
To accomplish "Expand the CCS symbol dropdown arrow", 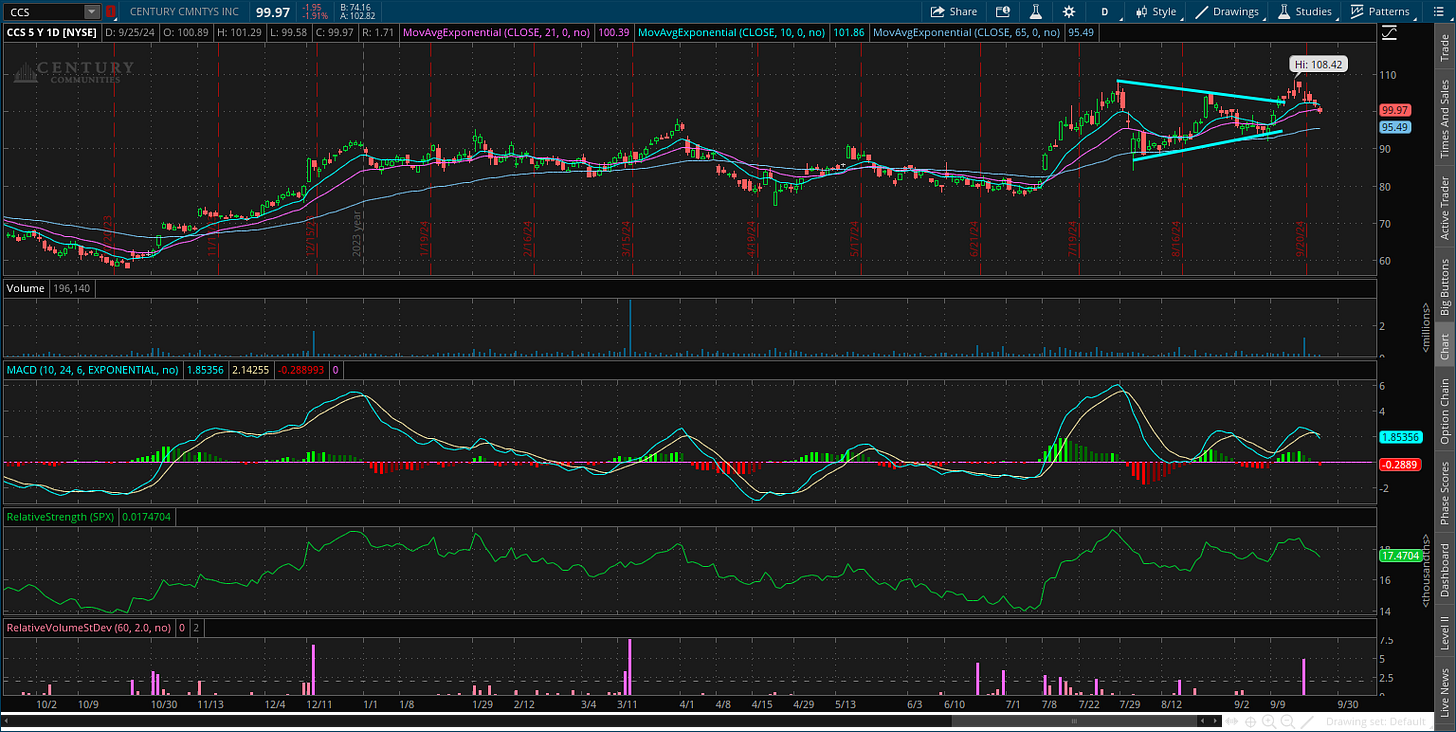I will (92, 12).
